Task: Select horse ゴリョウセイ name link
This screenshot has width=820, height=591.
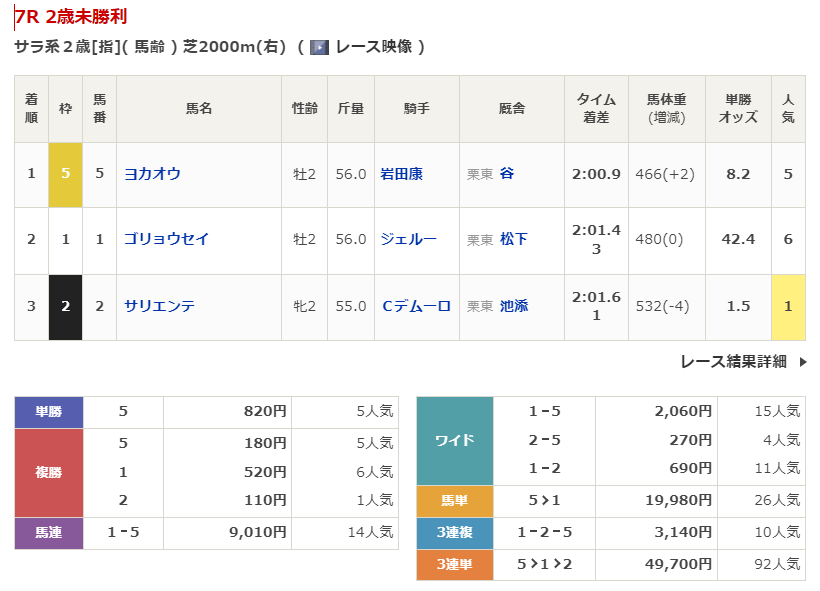Action: pos(166,240)
